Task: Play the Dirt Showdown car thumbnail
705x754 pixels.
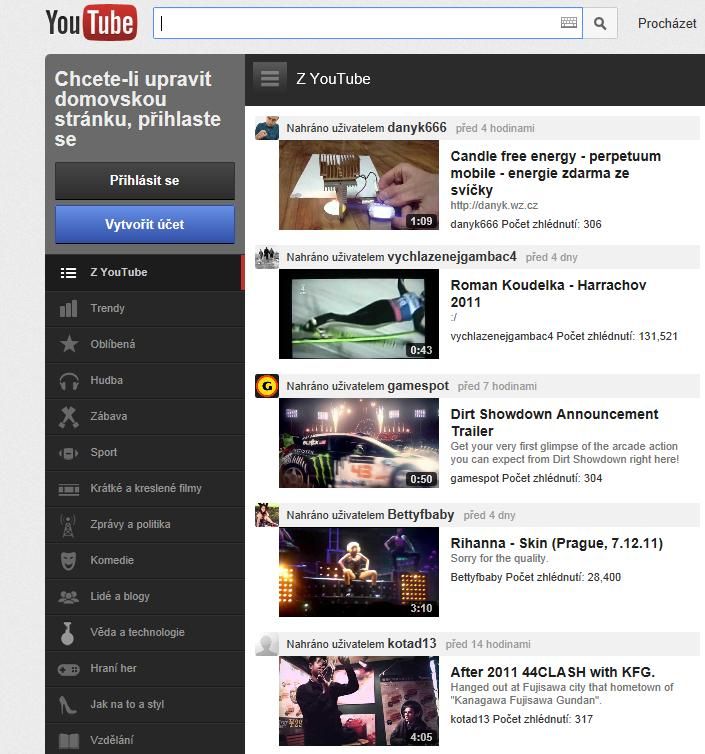Action: [359, 443]
